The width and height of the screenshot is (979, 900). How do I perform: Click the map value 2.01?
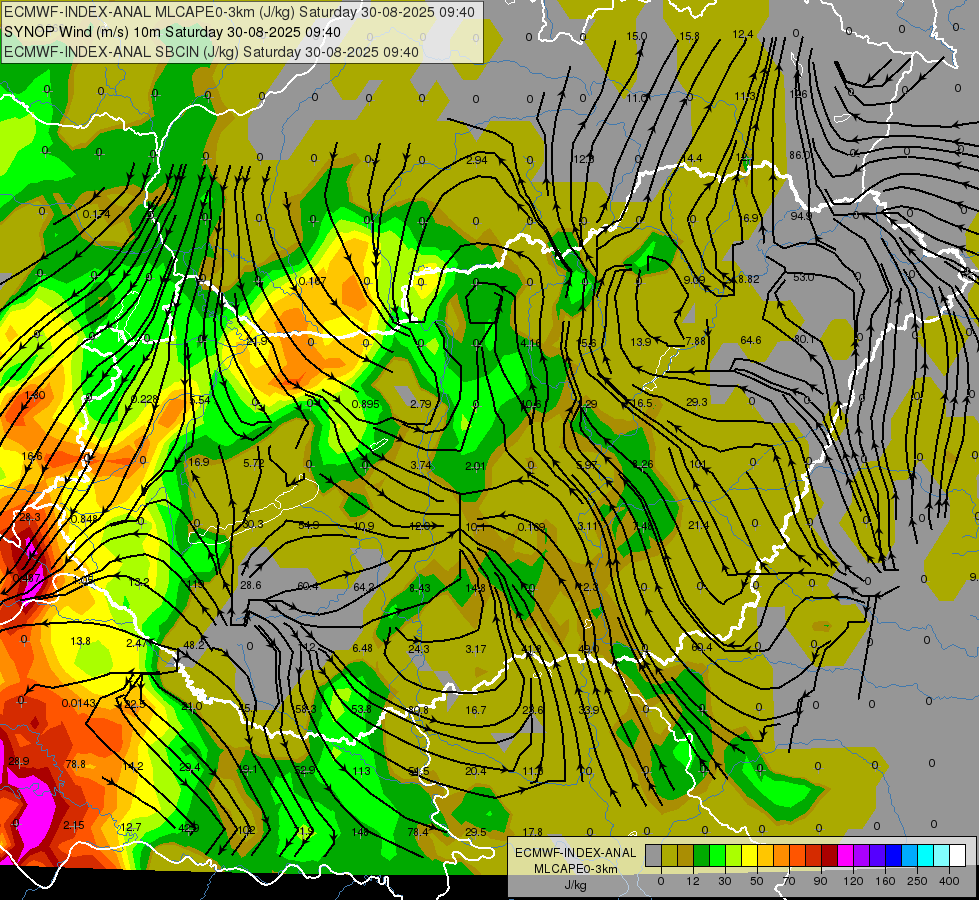475,466
